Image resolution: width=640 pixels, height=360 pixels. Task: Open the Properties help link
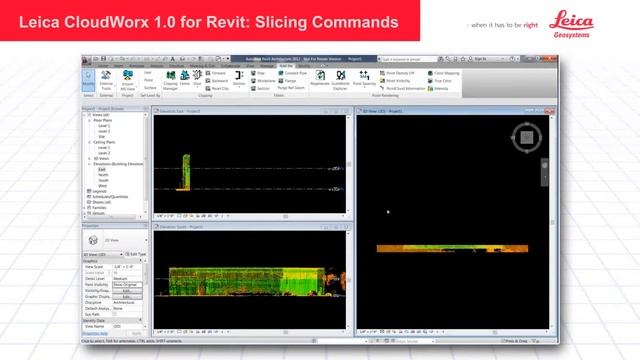(95, 334)
